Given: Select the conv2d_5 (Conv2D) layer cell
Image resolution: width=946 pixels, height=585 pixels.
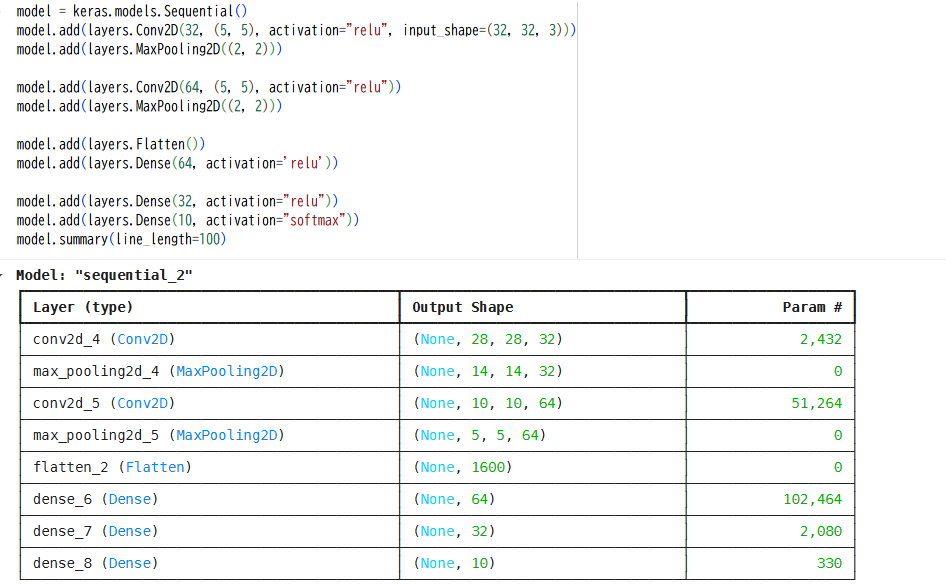Looking at the screenshot, I should [104, 403].
